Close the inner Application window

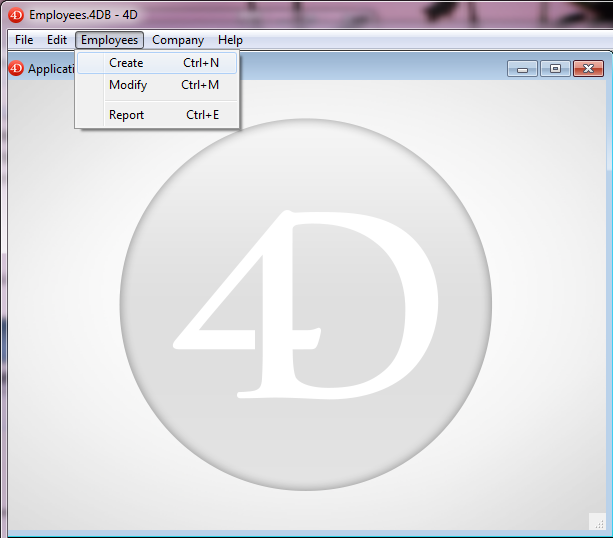[x=588, y=69]
